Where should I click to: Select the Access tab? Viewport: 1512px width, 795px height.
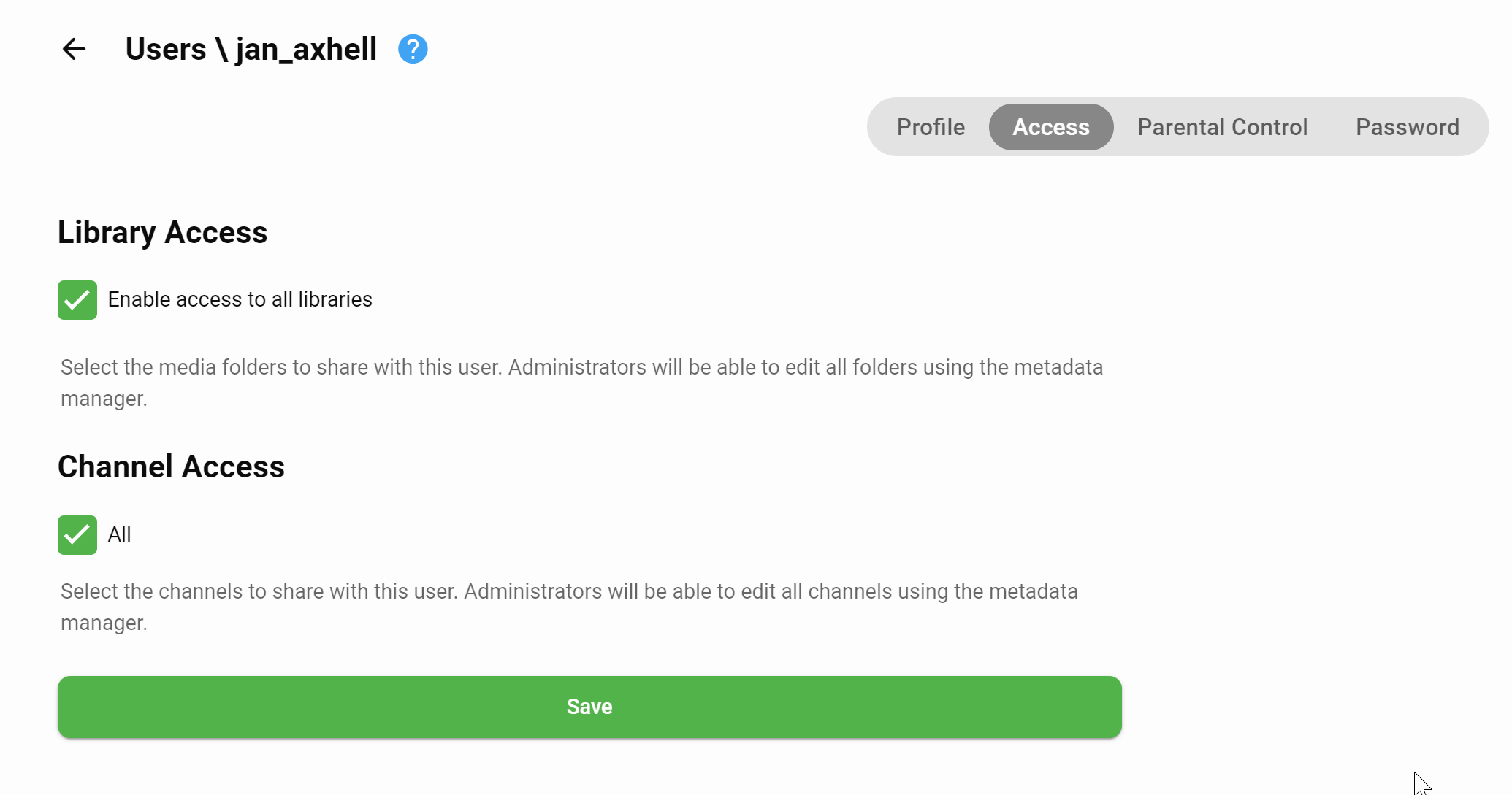coord(1050,127)
